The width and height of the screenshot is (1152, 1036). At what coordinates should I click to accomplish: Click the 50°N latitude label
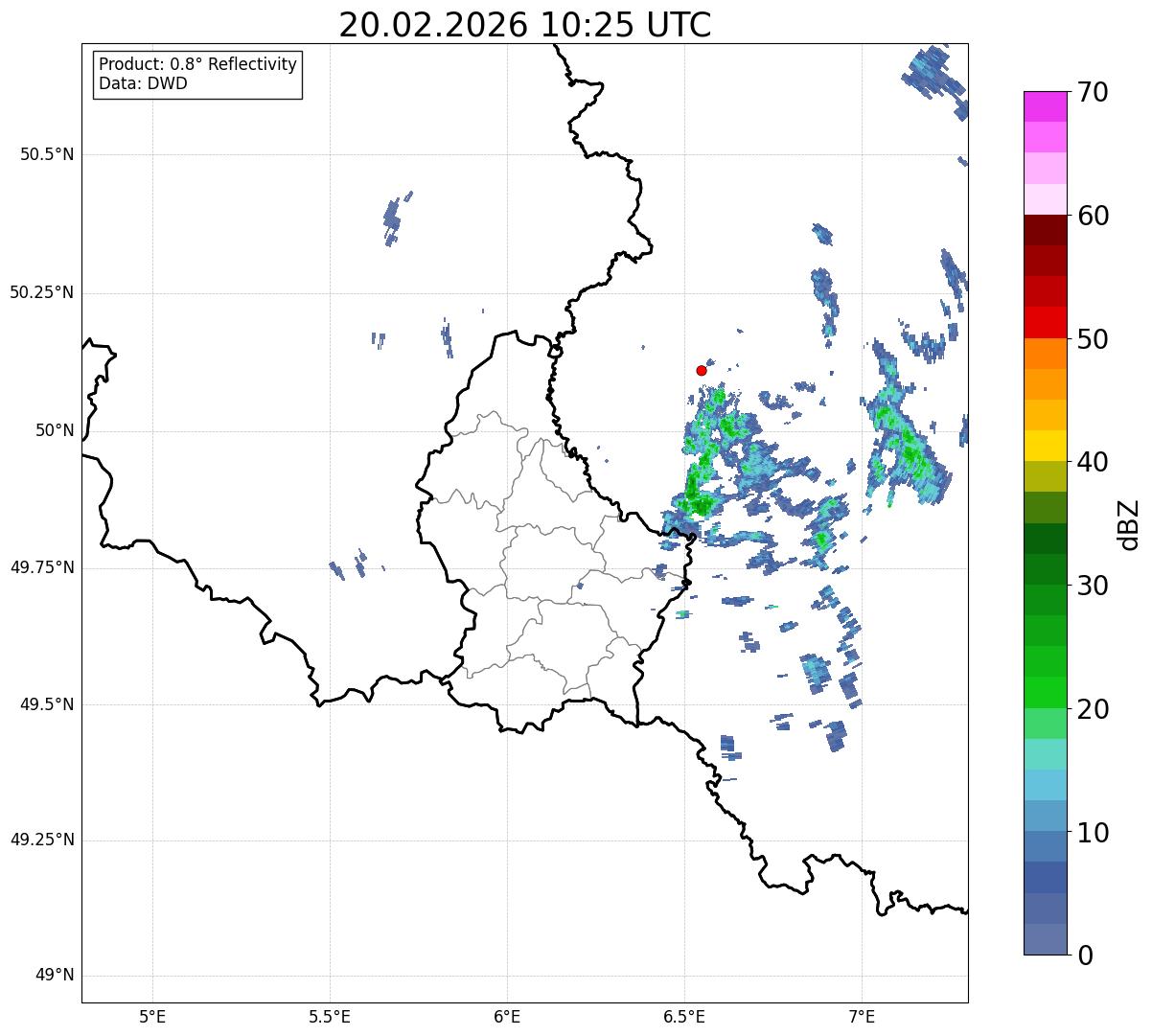coord(55,430)
